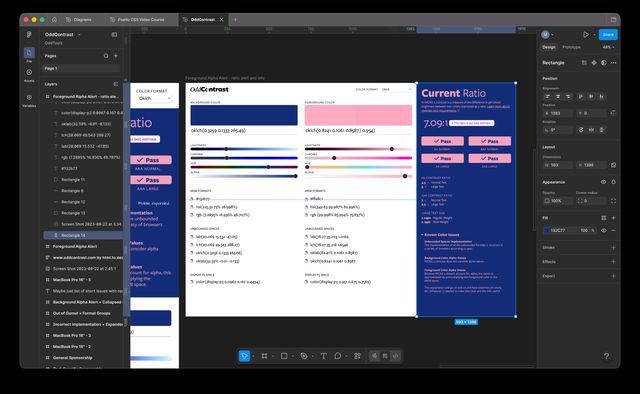This screenshot has width=640, height=394.
Task: Select the Rectangle 14 layer
Action: (x=83, y=235)
